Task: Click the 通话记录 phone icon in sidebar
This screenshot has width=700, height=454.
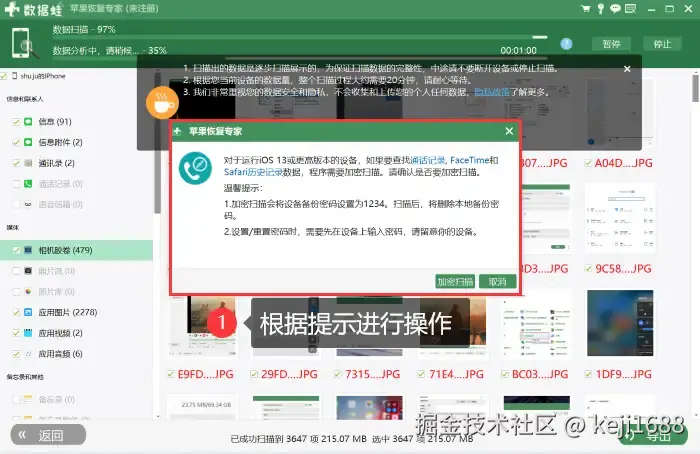Action: [x=28, y=183]
